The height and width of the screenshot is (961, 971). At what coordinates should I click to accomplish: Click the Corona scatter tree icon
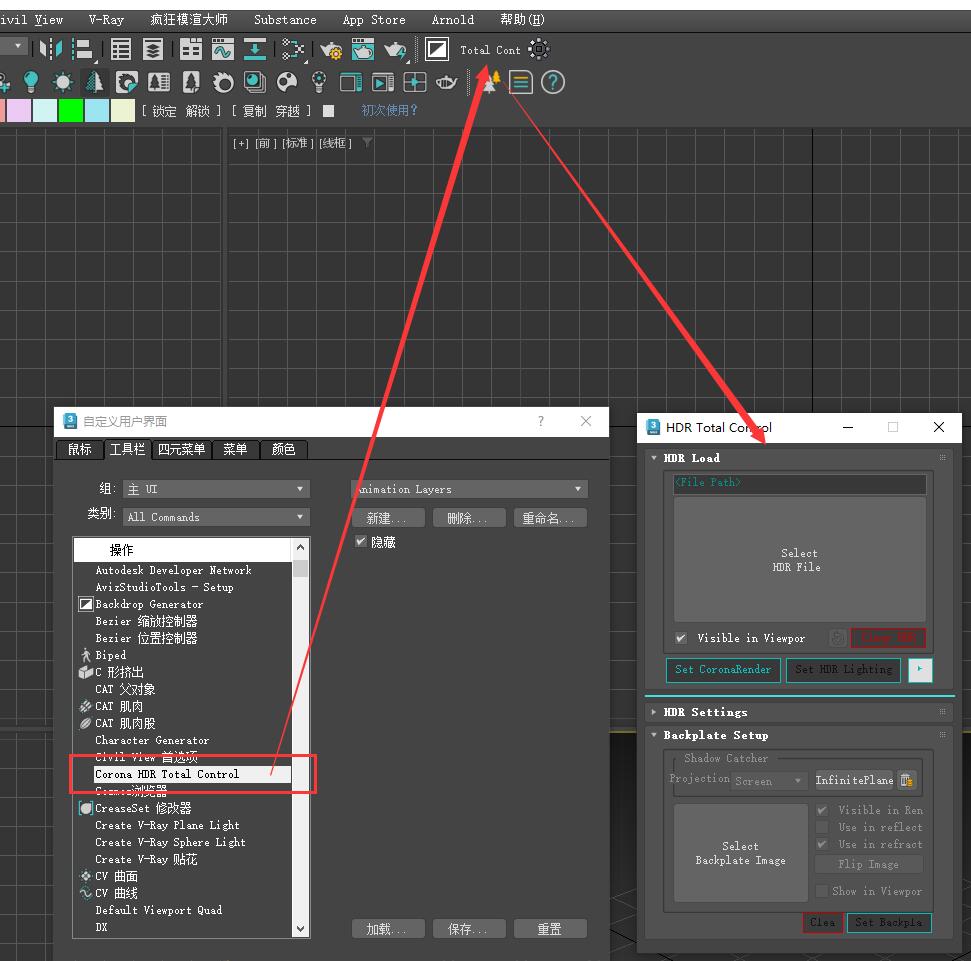pyautogui.click(x=94, y=82)
